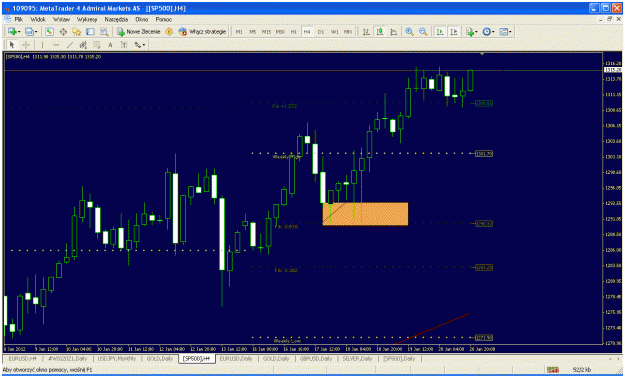Viewport: 625px width, 376px height.
Task: Open the Indicators list icon
Action: [x=470, y=31]
